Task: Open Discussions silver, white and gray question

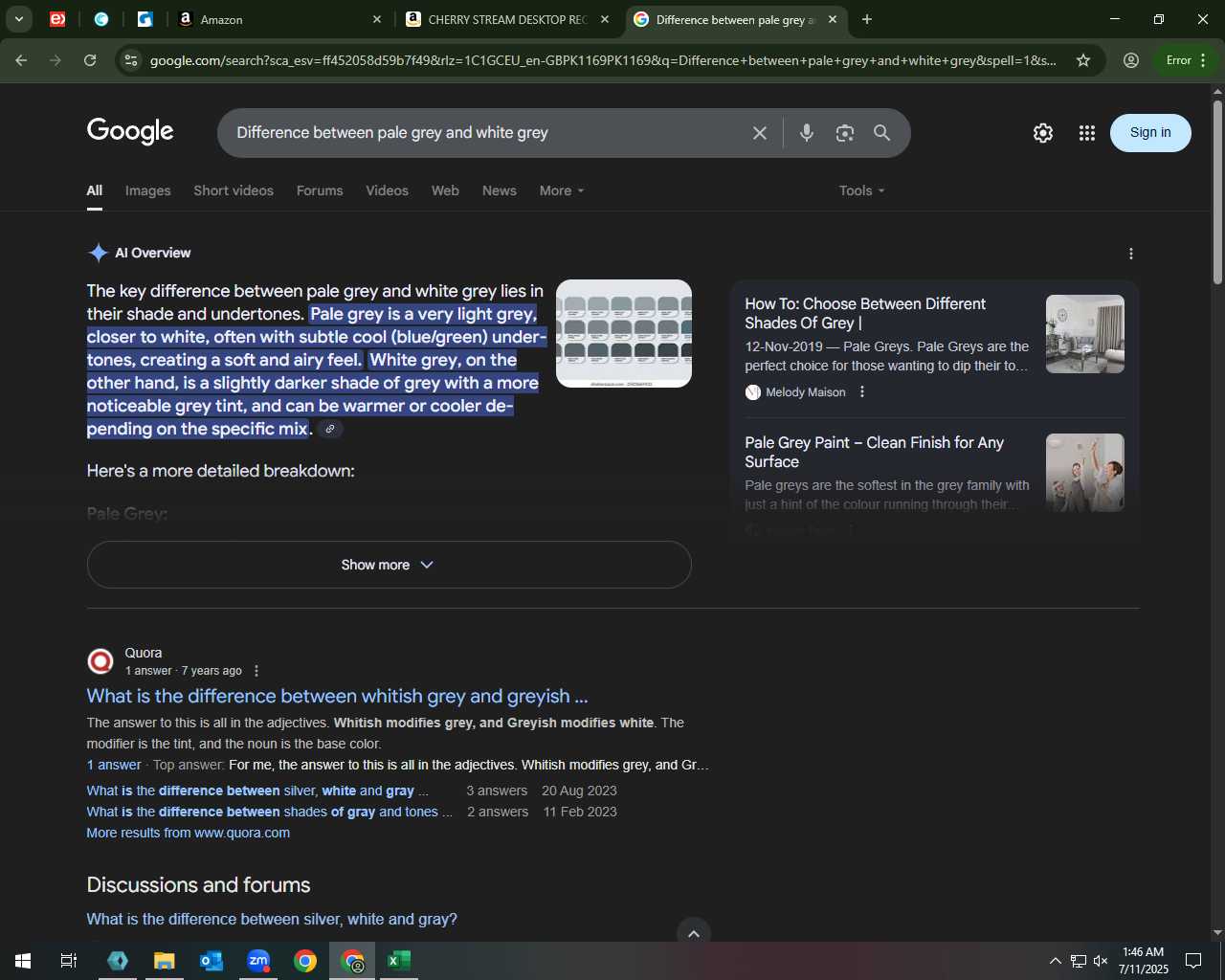Action: pyautogui.click(x=272, y=919)
